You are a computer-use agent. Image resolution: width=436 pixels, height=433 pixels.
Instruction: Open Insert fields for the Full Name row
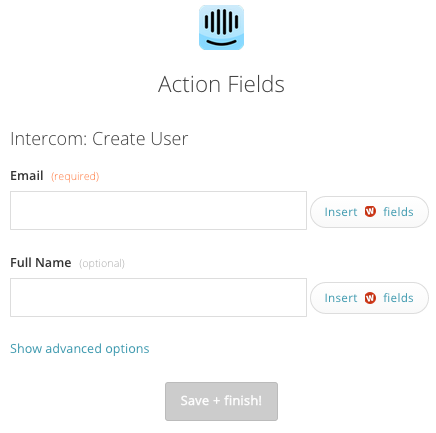[369, 298]
